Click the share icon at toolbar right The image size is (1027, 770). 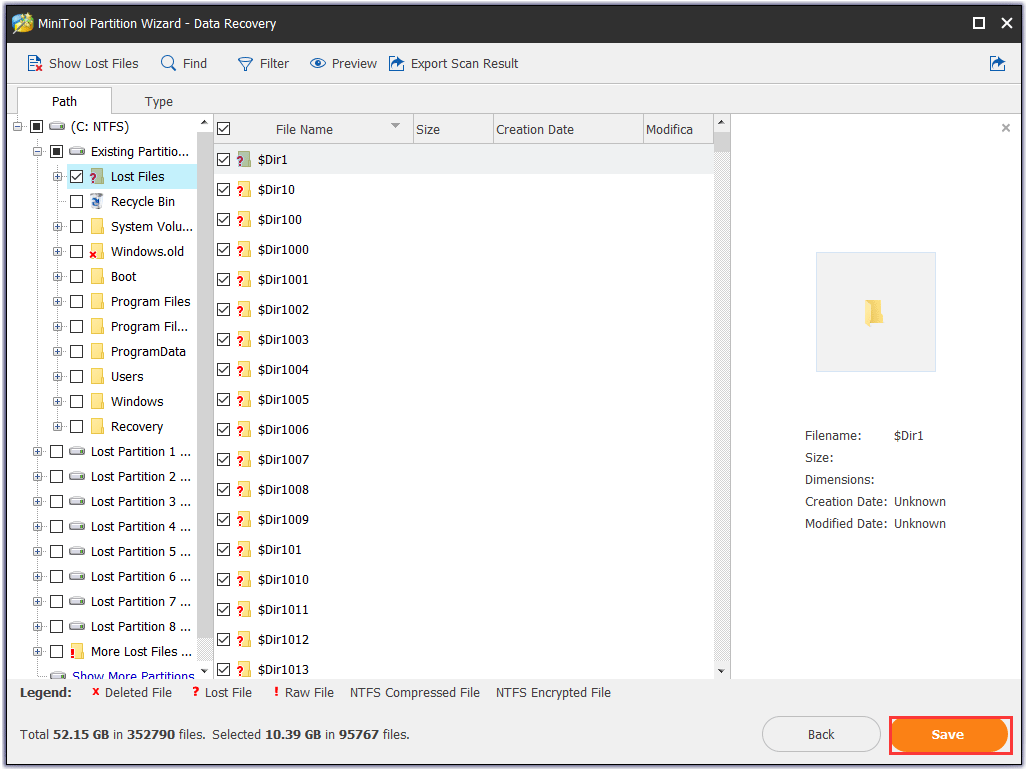click(x=997, y=64)
